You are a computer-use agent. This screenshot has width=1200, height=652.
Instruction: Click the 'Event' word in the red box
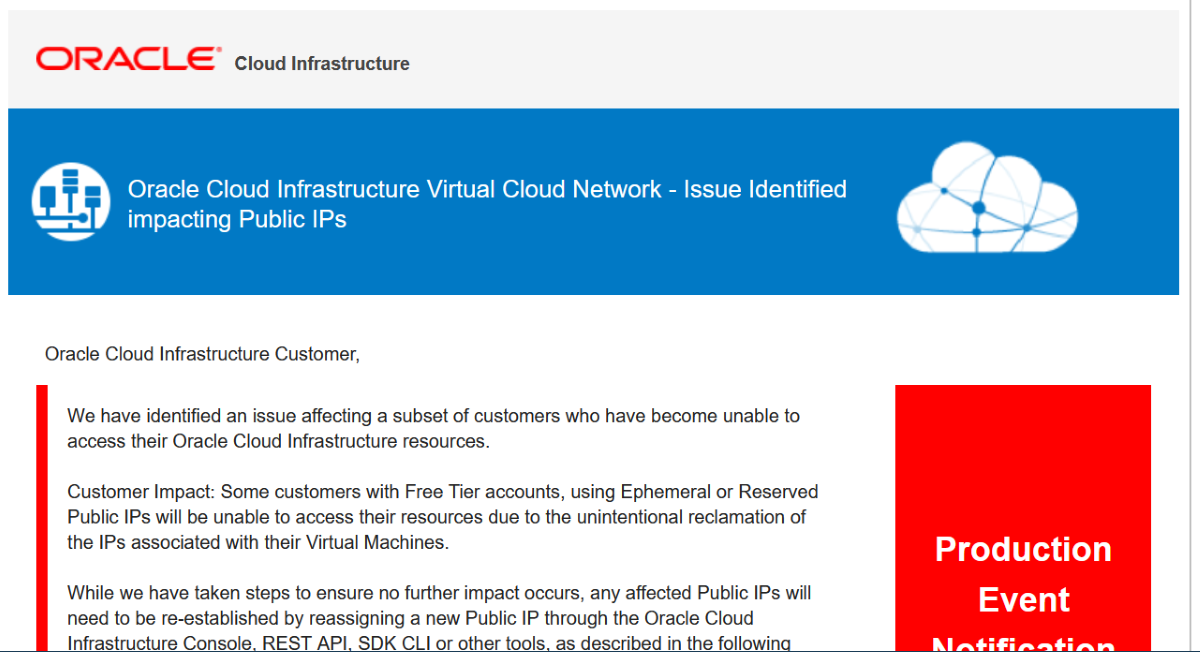pyautogui.click(x=1023, y=599)
